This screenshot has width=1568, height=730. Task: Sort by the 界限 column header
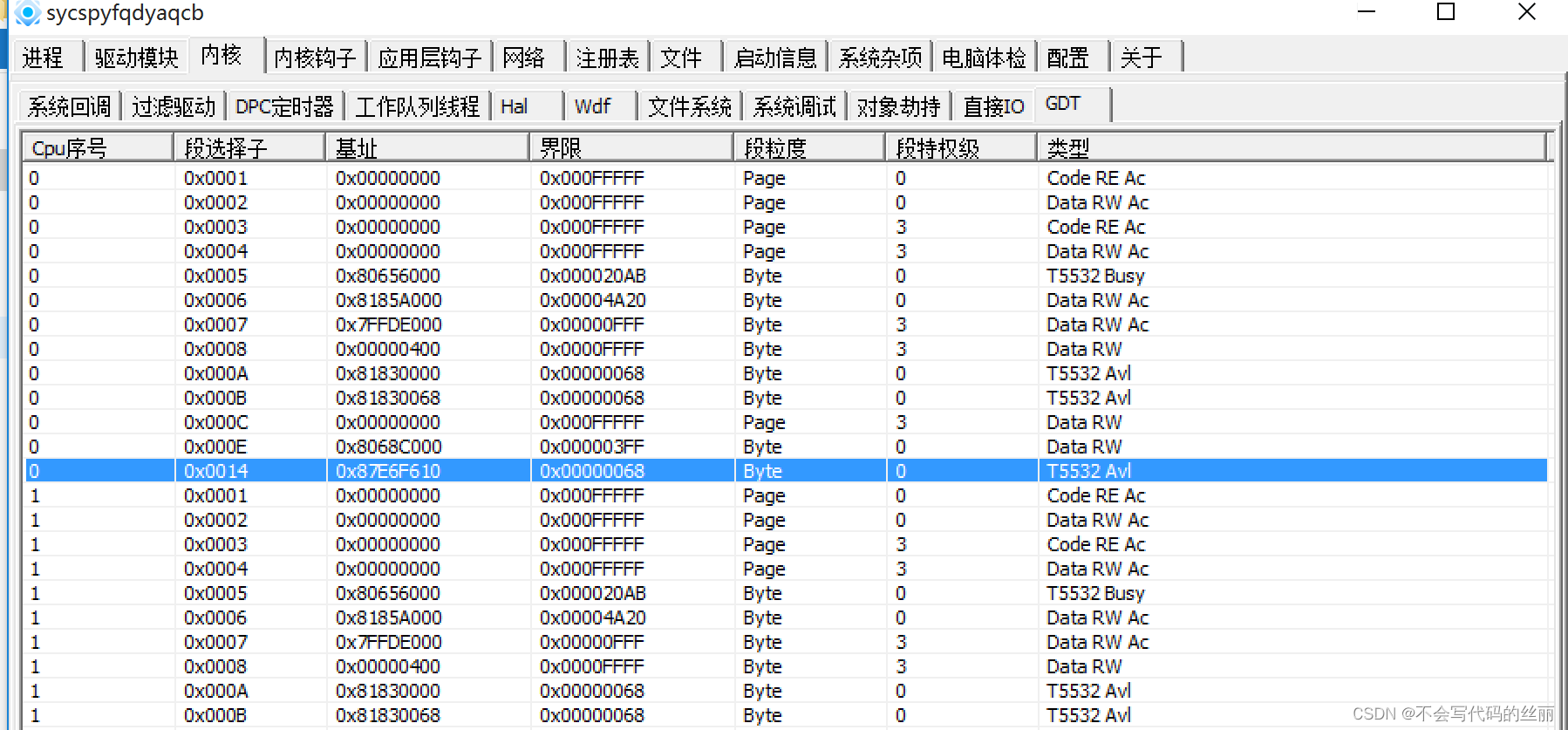[x=631, y=148]
